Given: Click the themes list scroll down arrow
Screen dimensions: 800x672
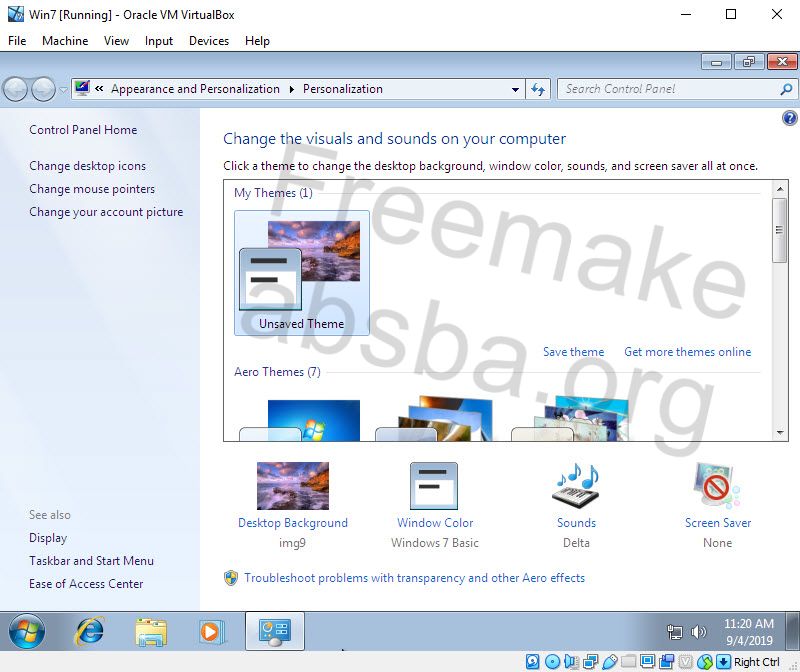Looking at the screenshot, I should [780, 433].
